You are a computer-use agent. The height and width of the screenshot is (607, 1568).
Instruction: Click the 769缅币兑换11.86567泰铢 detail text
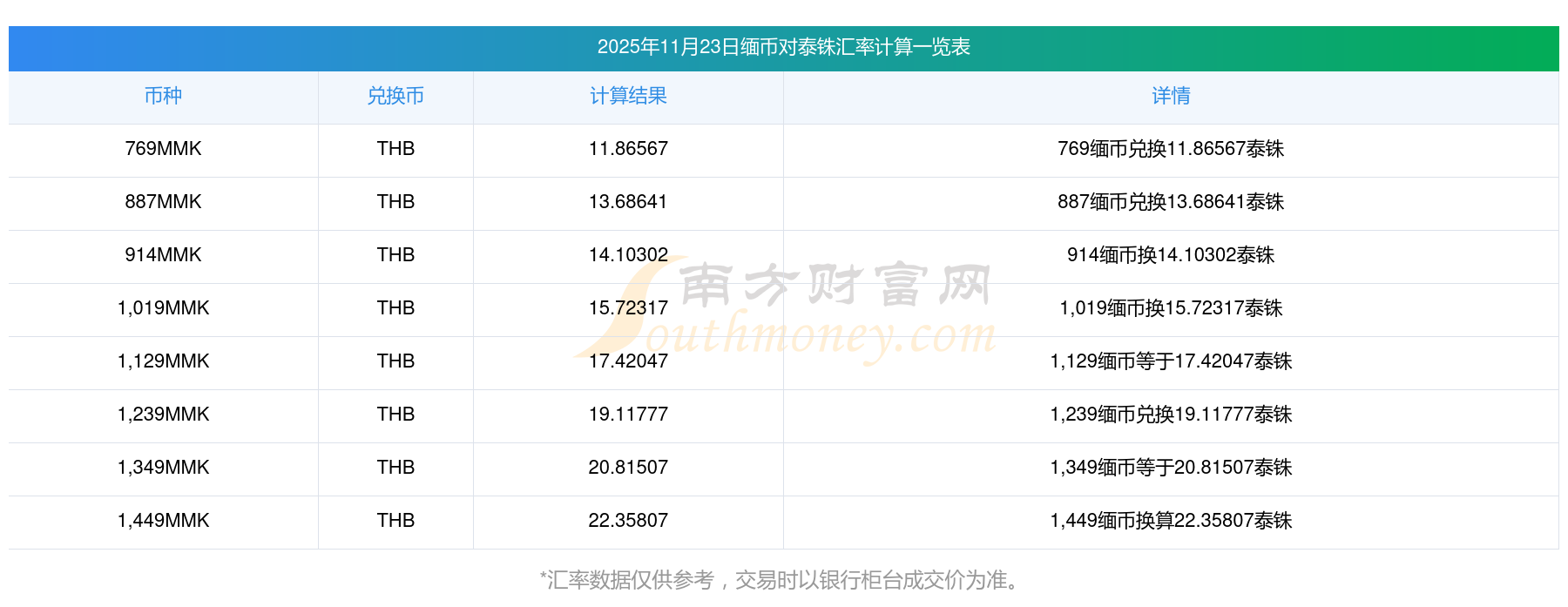click(1171, 149)
